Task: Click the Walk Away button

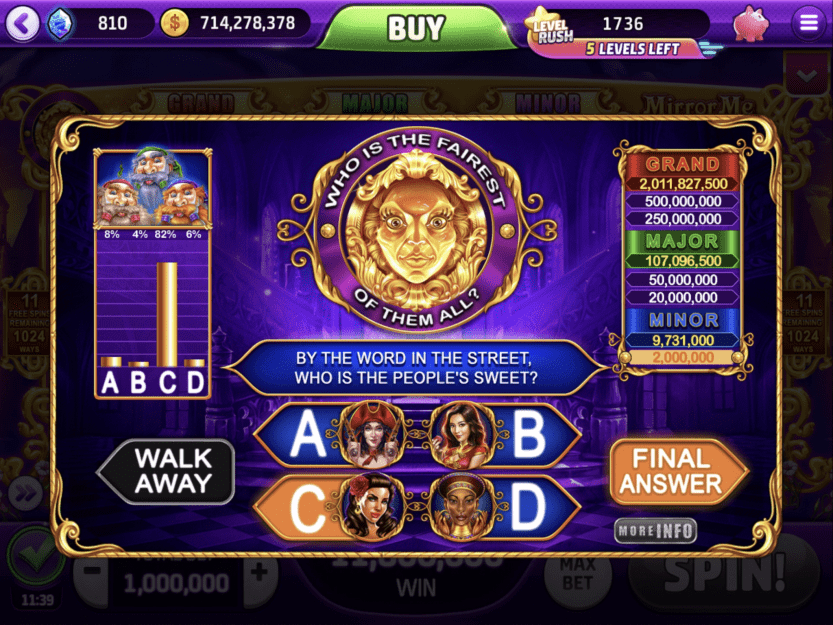Action: click(x=166, y=471)
